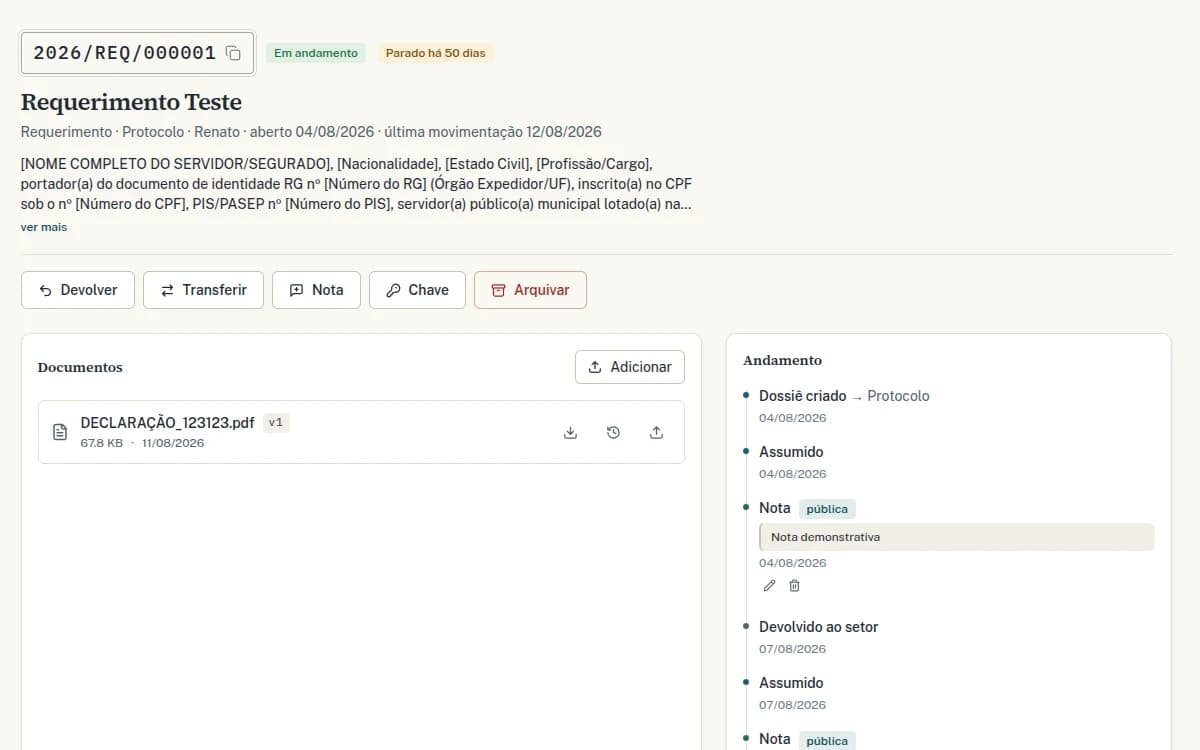Screen dimensions: 1200x750
Task: Click the Devolvido ao setor entry
Action: [x=819, y=627]
